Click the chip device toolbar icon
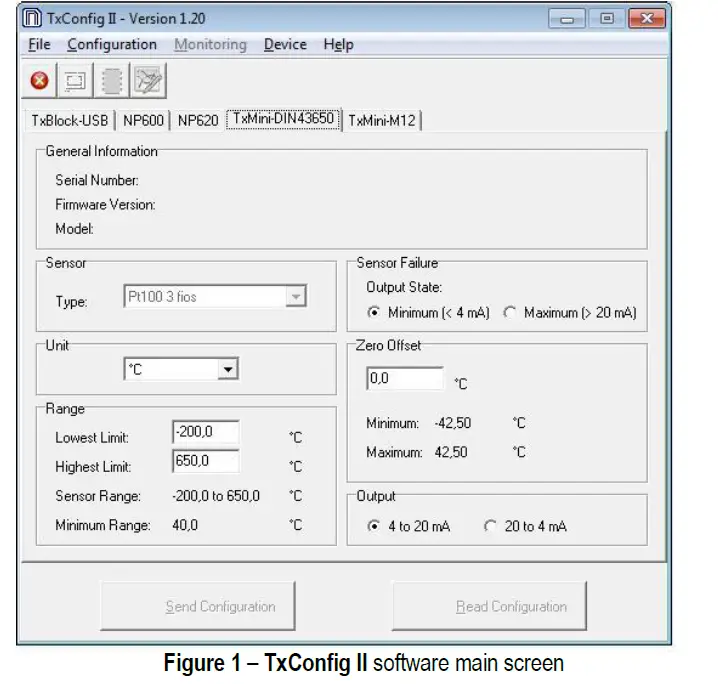Image resolution: width=718 pixels, height=684 pixels. [111, 81]
